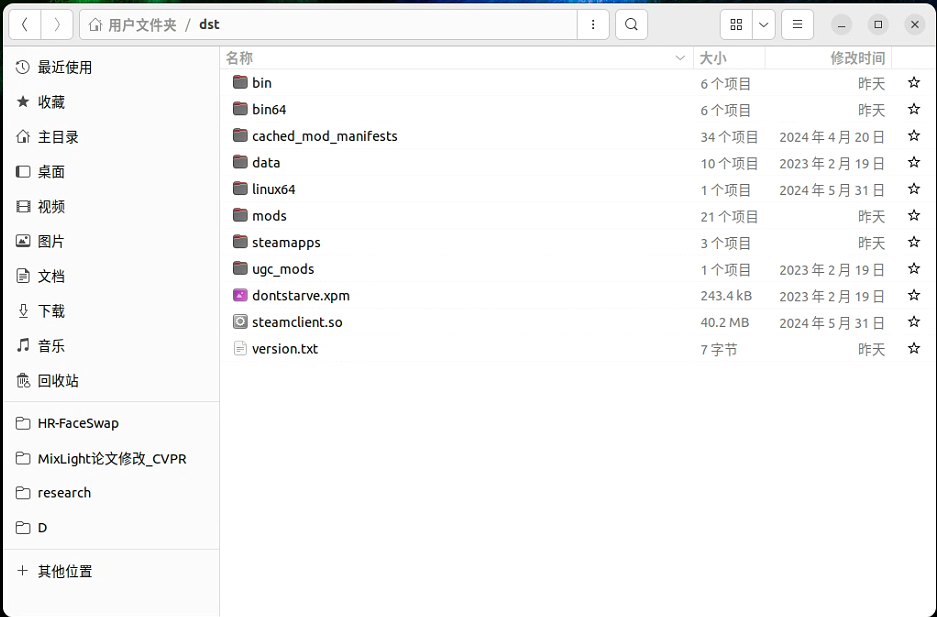Open the D bookmark folder
The width and height of the screenshot is (937, 617).
pyautogui.click(x=111, y=527)
